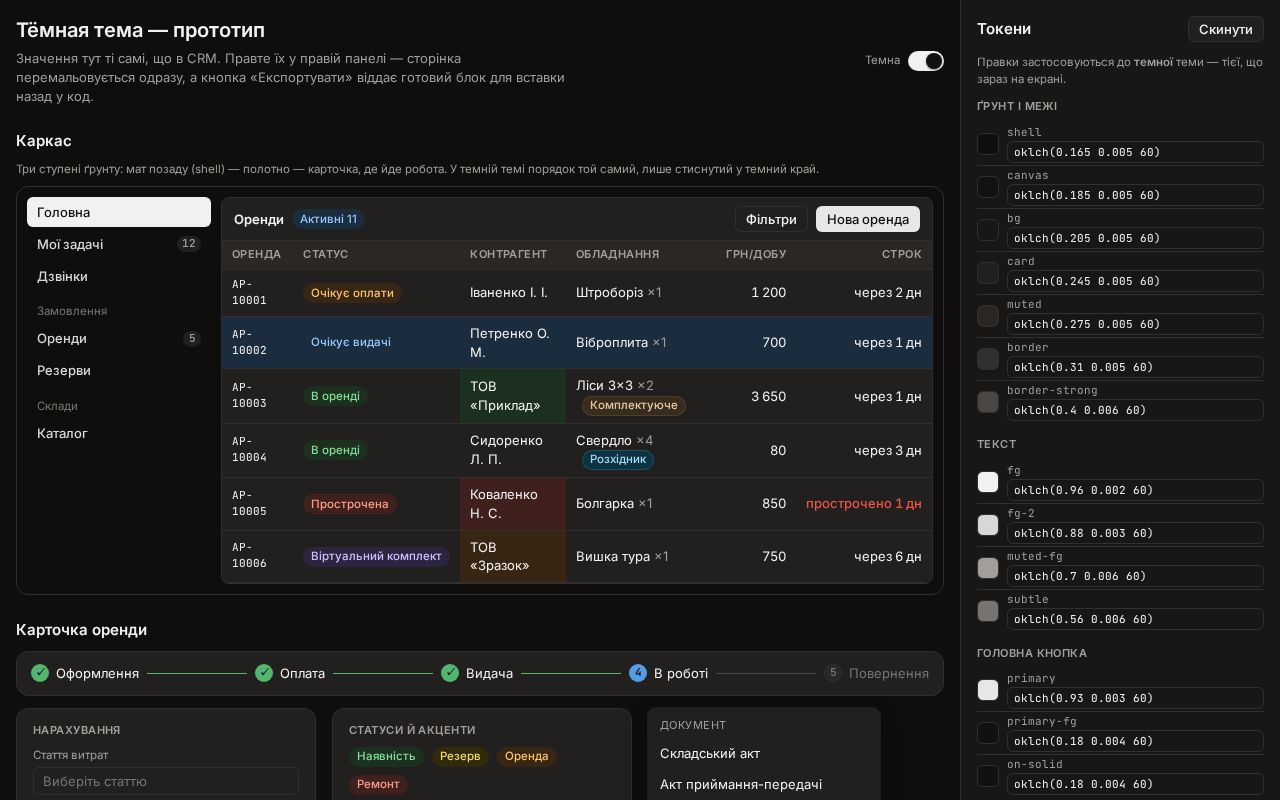This screenshot has width=1280, height=800.
Task: Click the subtle token value field
Action: [1135, 619]
